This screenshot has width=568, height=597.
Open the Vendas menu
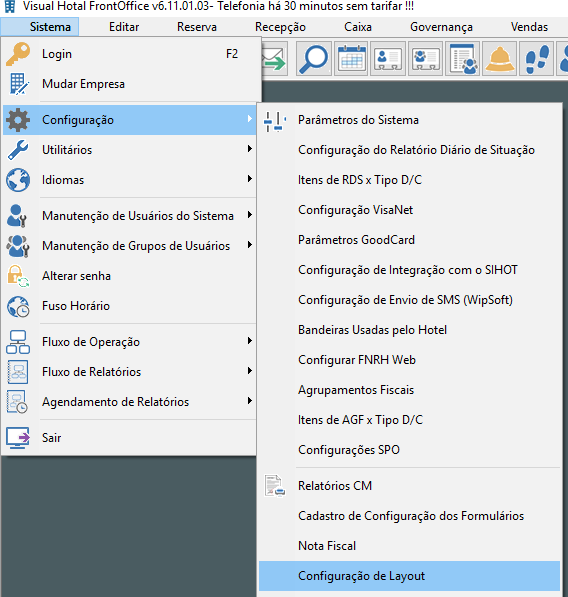529,27
